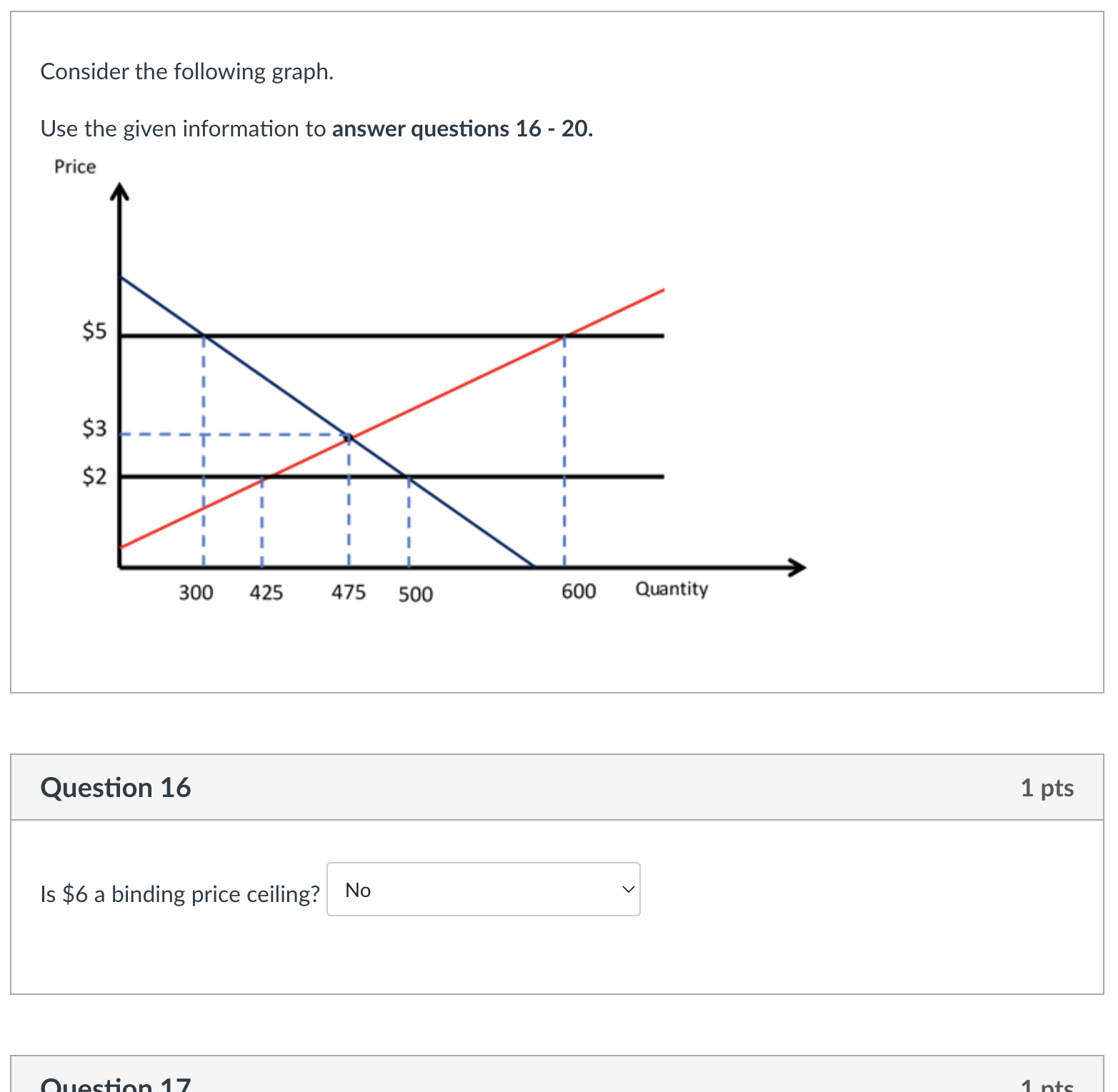The width and height of the screenshot is (1118, 1092).
Task: Click the quantity value 600
Action: 579,591
